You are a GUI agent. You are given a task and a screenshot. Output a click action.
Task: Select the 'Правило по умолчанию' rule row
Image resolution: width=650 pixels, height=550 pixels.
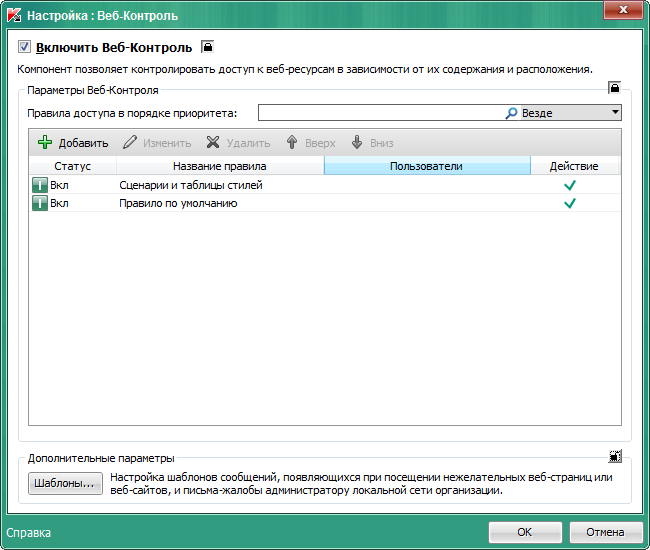point(325,203)
